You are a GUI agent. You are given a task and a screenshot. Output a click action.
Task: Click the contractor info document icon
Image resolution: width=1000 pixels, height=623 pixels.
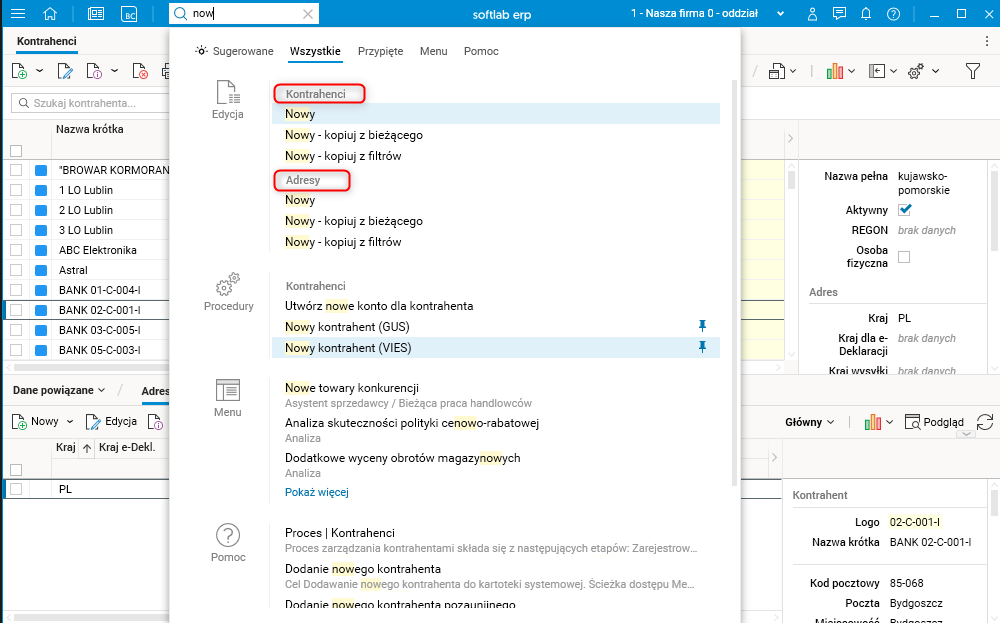[x=94, y=71]
